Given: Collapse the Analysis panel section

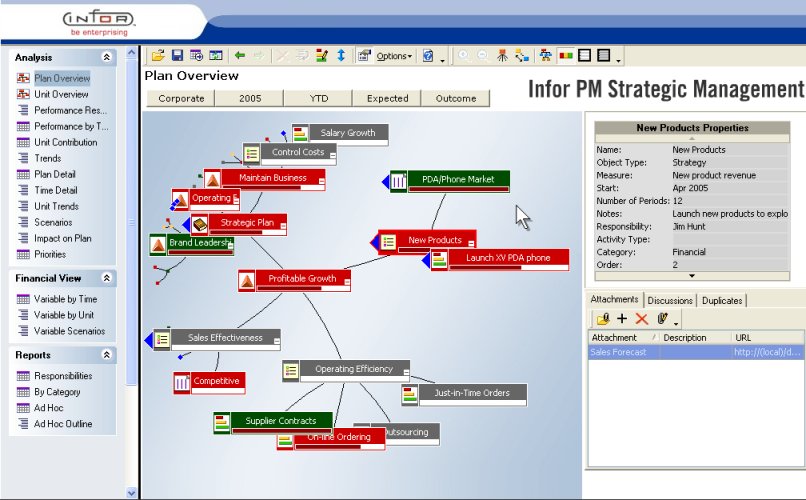Looking at the screenshot, I should pos(106,57).
